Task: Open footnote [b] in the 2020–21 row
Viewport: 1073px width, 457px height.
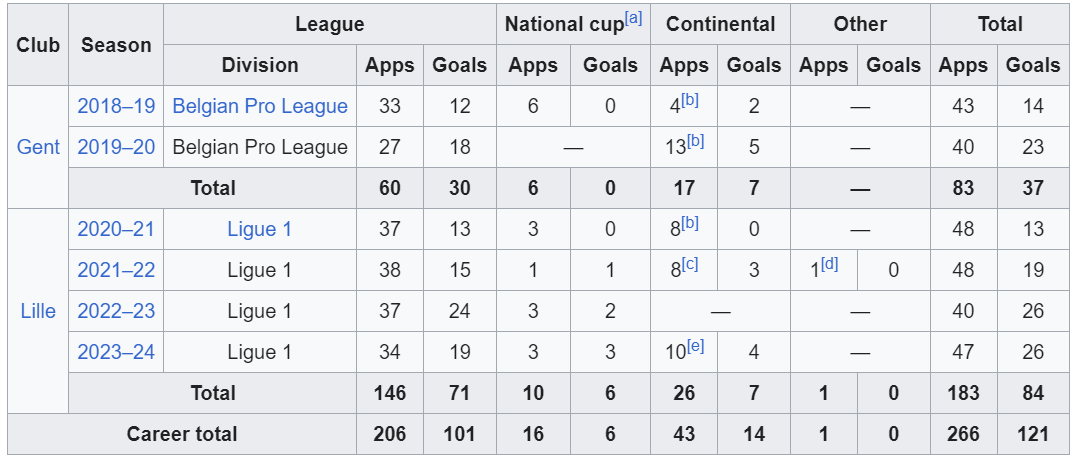Action: (x=690, y=223)
